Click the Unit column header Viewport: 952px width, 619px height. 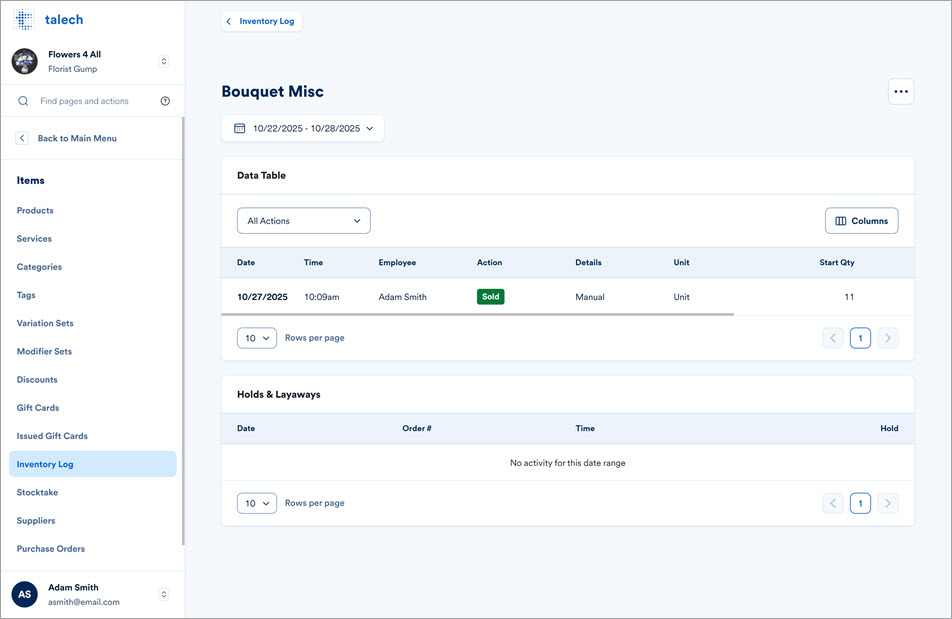(x=681, y=263)
